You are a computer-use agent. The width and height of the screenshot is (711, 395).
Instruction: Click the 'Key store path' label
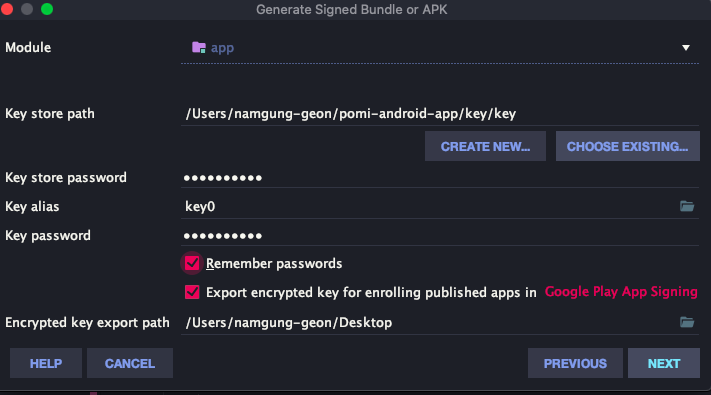click(x=50, y=113)
